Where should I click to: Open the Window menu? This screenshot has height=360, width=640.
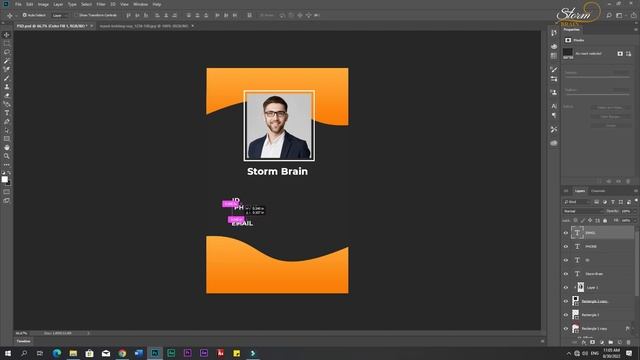click(140, 4)
